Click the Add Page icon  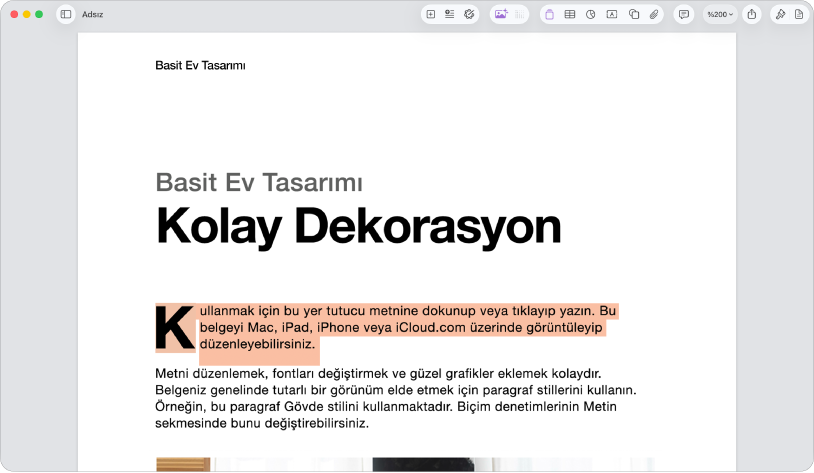(431, 15)
